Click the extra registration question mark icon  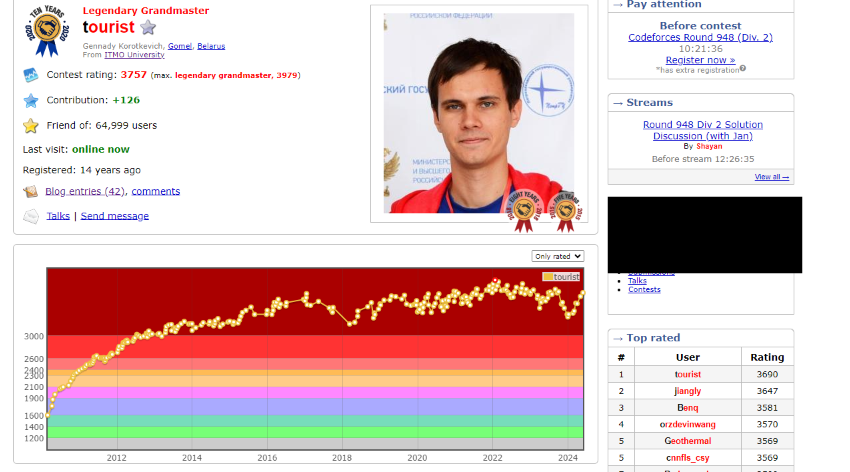(x=743, y=68)
